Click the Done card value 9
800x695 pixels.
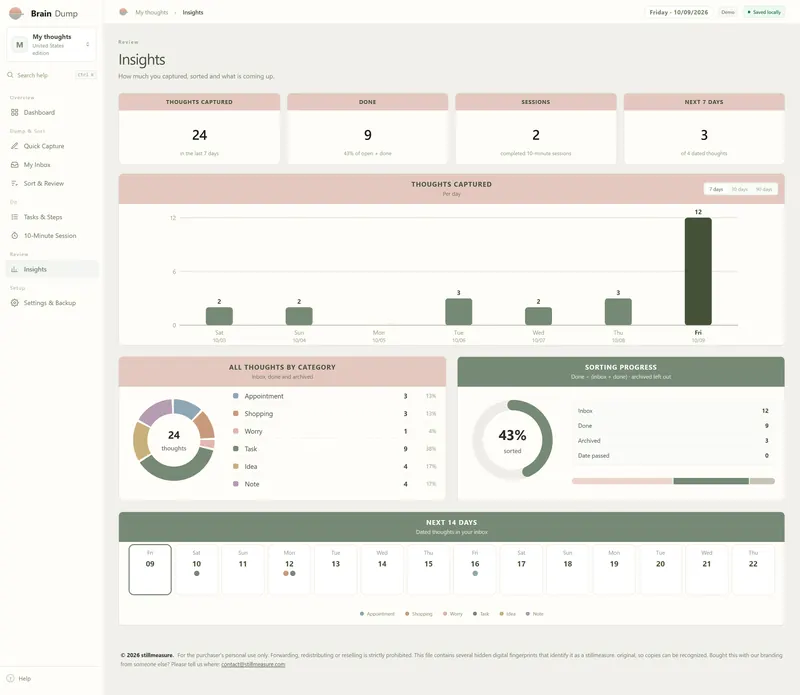367,135
